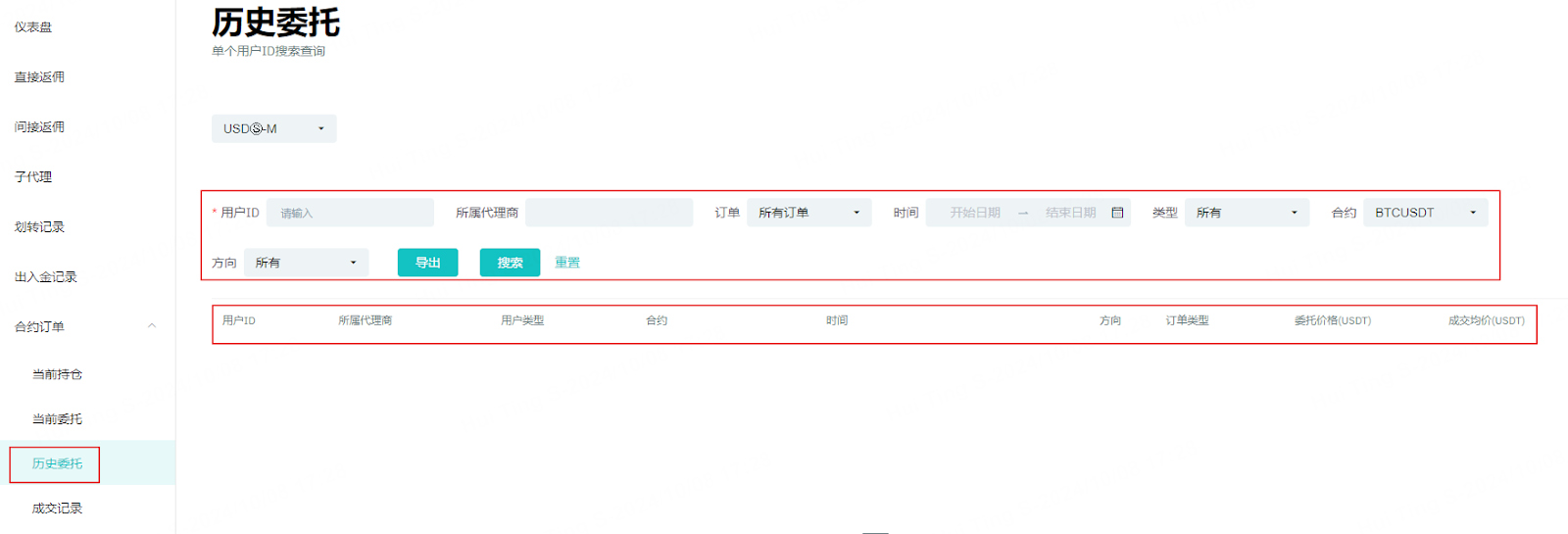The image size is (1568, 534).
Task: Open the BTCUSDT contract dropdown
Action: 1425,213
